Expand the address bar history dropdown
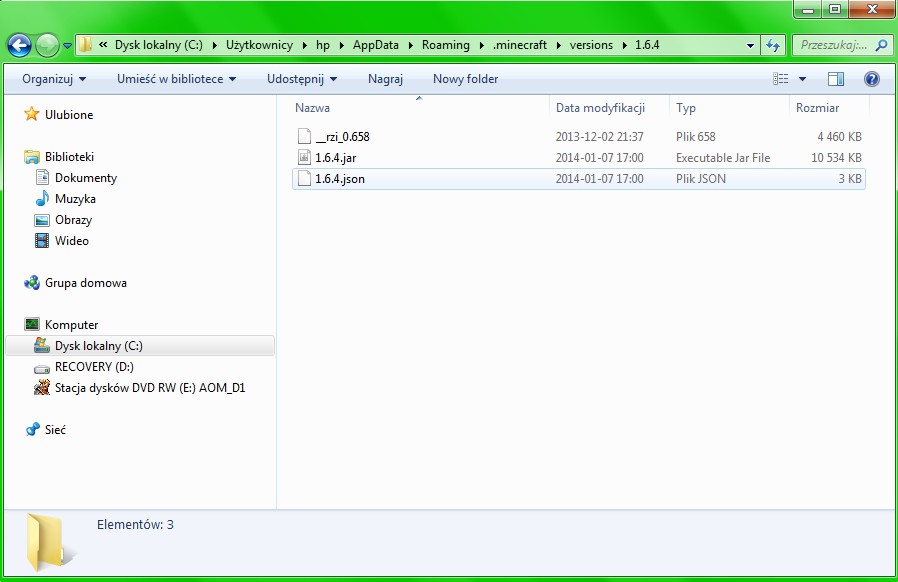Screen dimensions: 898x582 point(750,45)
